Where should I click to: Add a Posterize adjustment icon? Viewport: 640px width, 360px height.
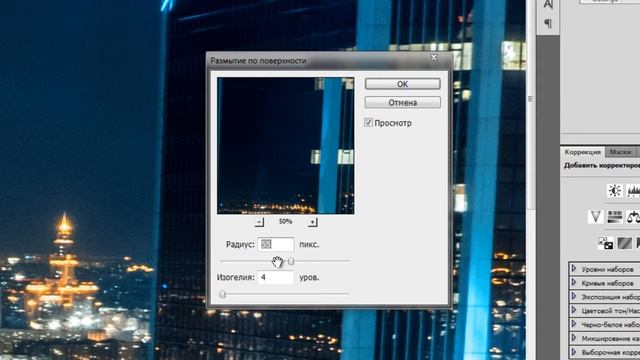click(624, 243)
